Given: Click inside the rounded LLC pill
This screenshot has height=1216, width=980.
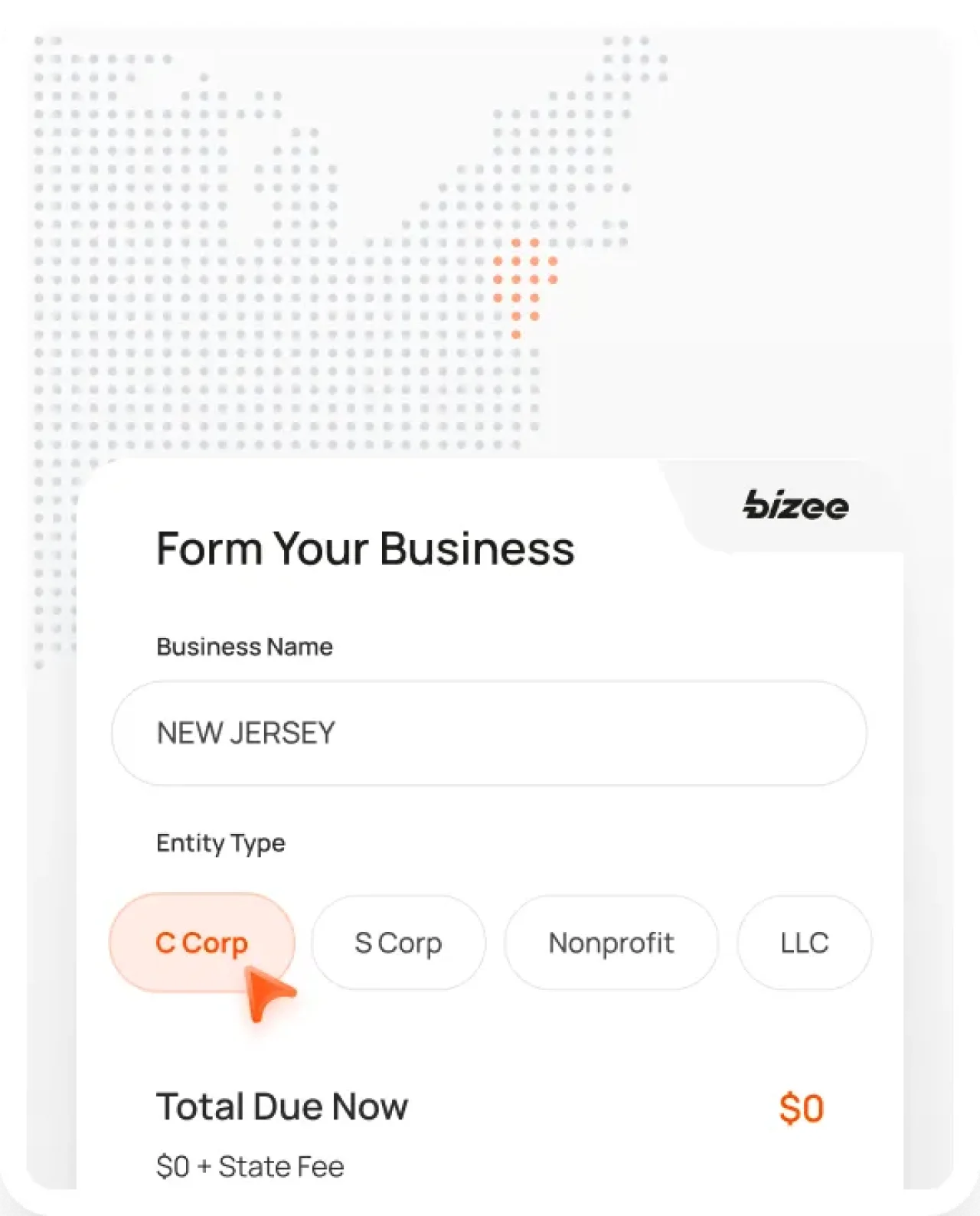Looking at the screenshot, I should (804, 943).
